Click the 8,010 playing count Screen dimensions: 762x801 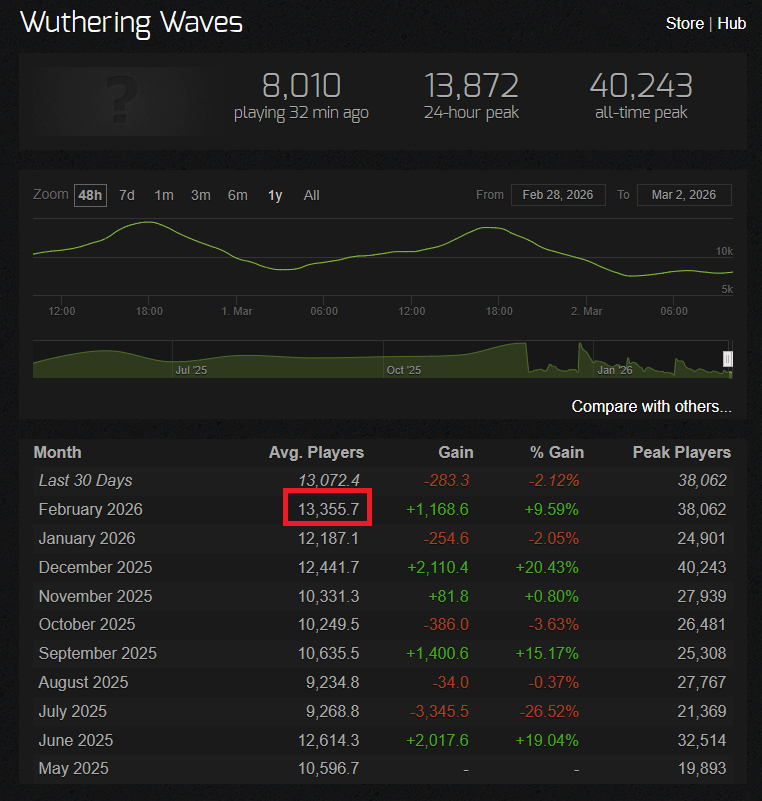tap(301, 85)
